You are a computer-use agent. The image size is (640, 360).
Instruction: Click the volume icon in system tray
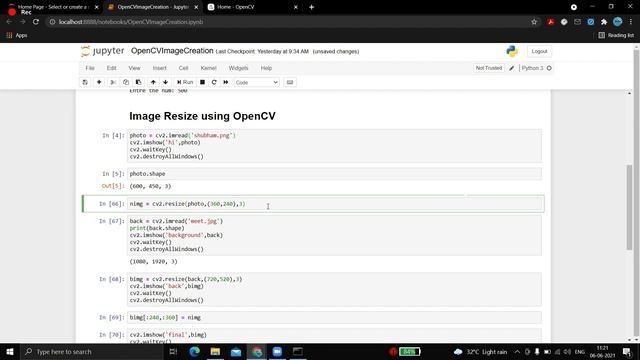pos(567,352)
